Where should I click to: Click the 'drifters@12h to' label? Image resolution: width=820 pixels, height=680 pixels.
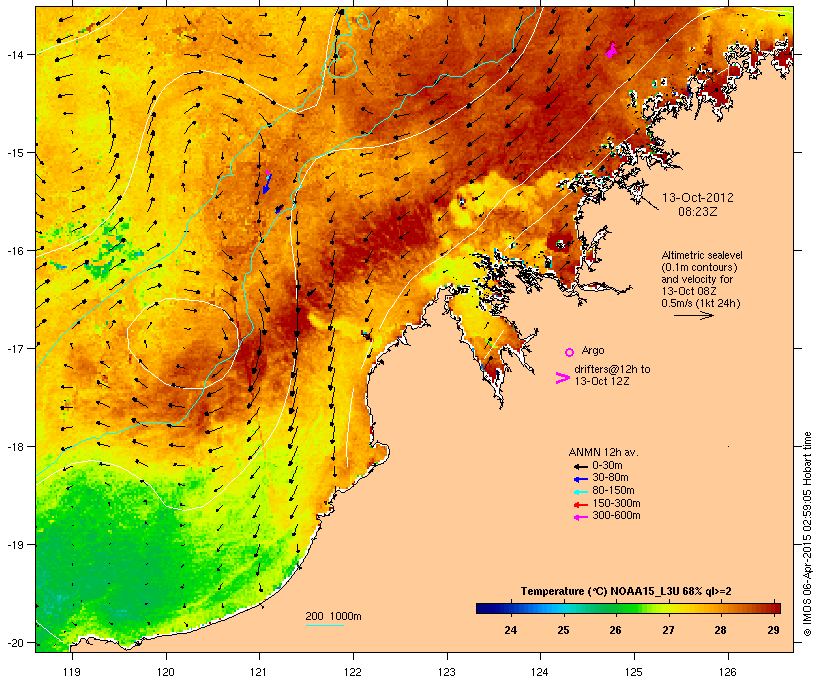coord(612,369)
